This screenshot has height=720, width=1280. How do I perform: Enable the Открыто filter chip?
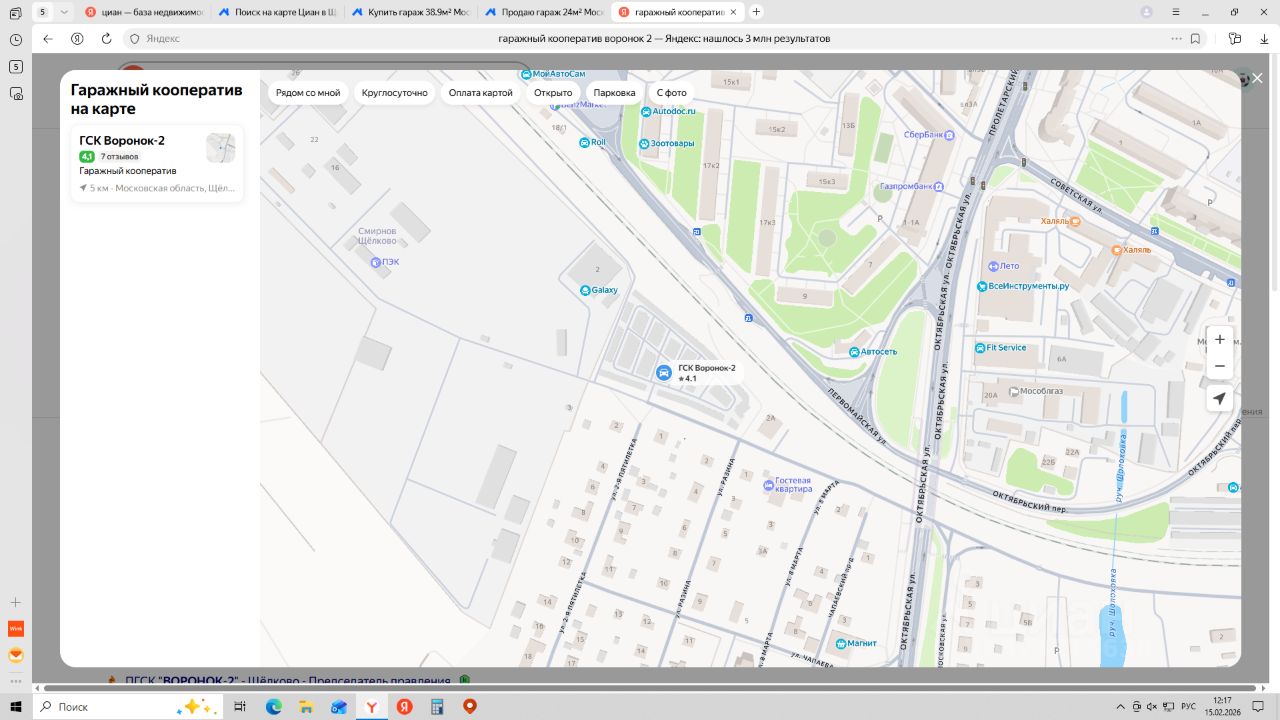pos(553,93)
